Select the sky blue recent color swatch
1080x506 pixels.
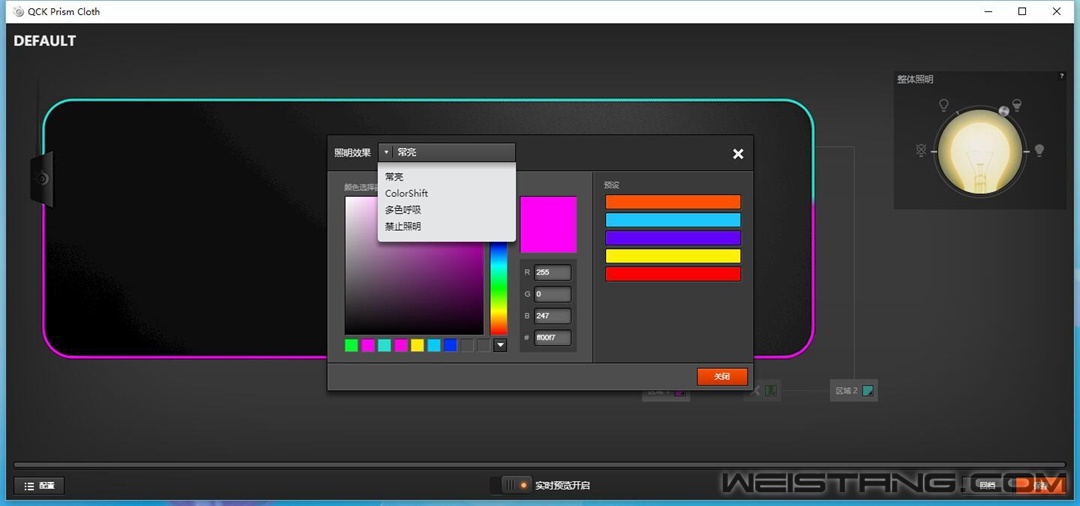point(434,346)
